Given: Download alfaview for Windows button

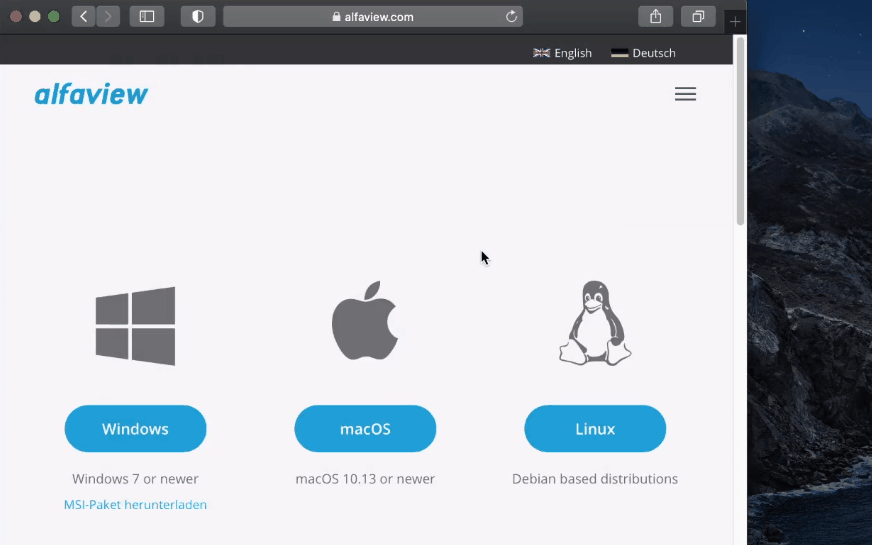Looking at the screenshot, I should [135, 429].
